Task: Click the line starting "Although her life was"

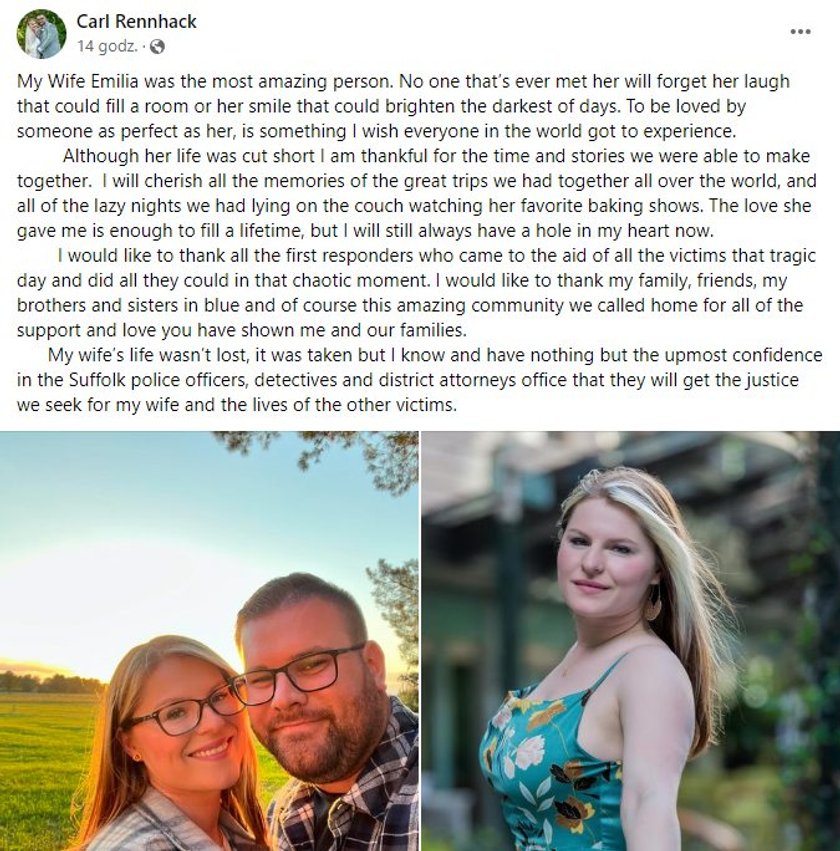Action: point(436,156)
